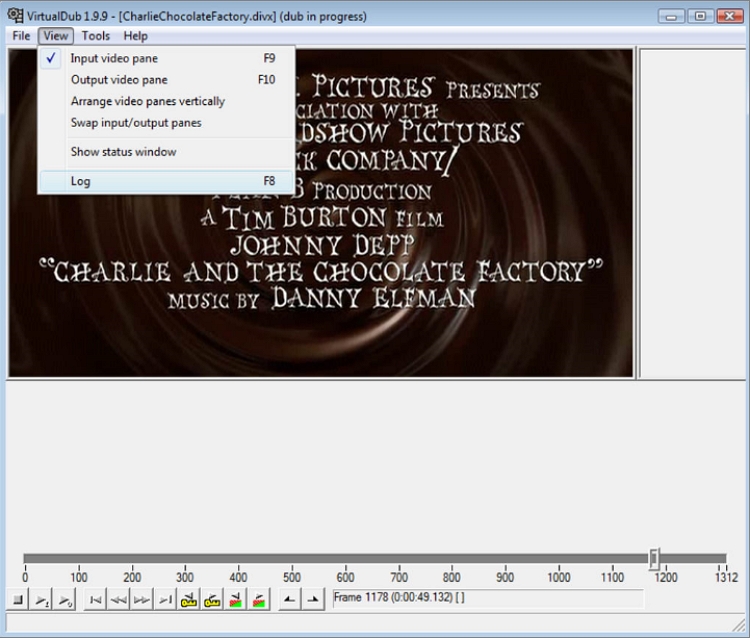Choose Arrange video panes vertically

(166, 101)
